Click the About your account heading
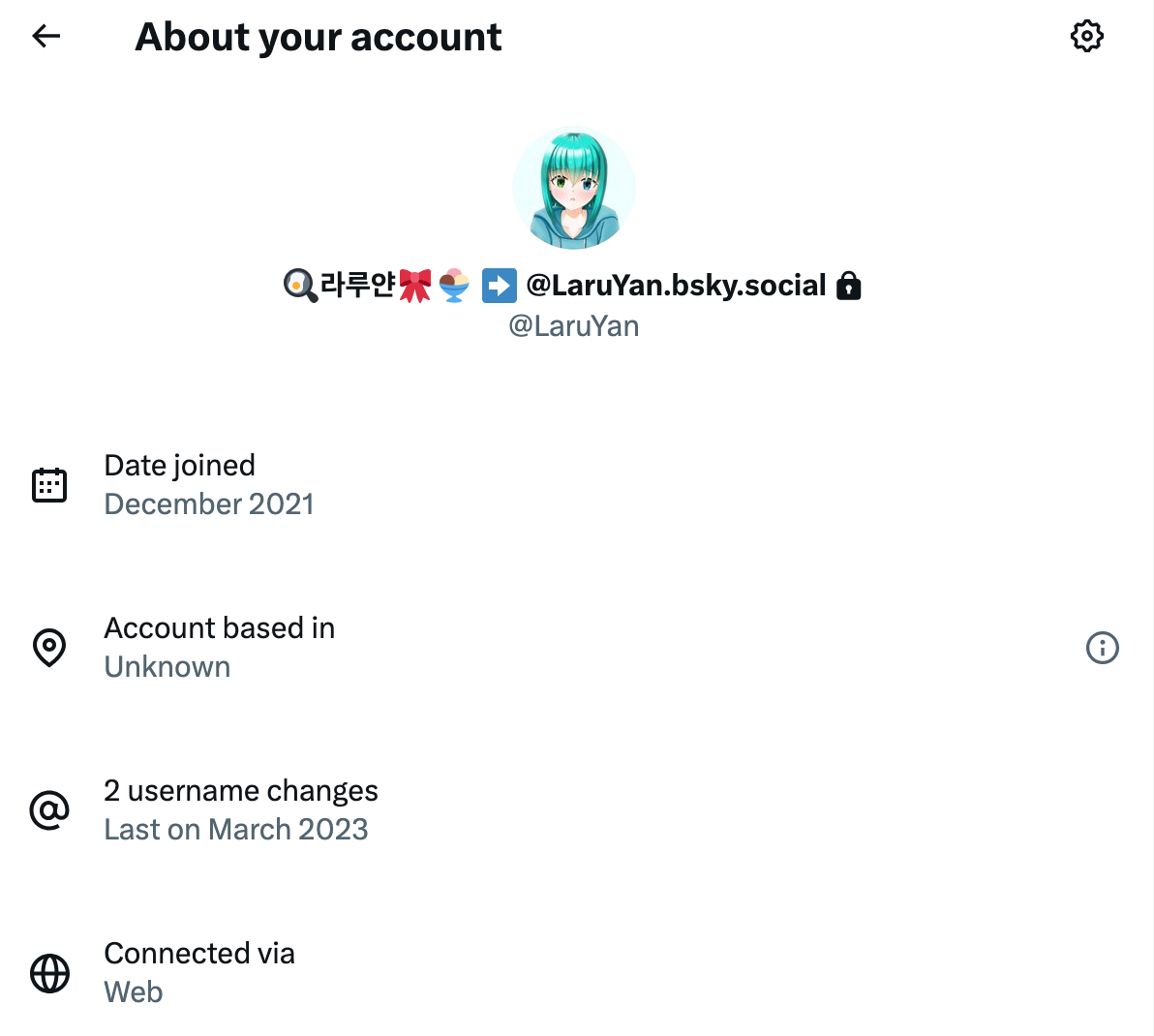The height and width of the screenshot is (1036, 1154). 319,37
